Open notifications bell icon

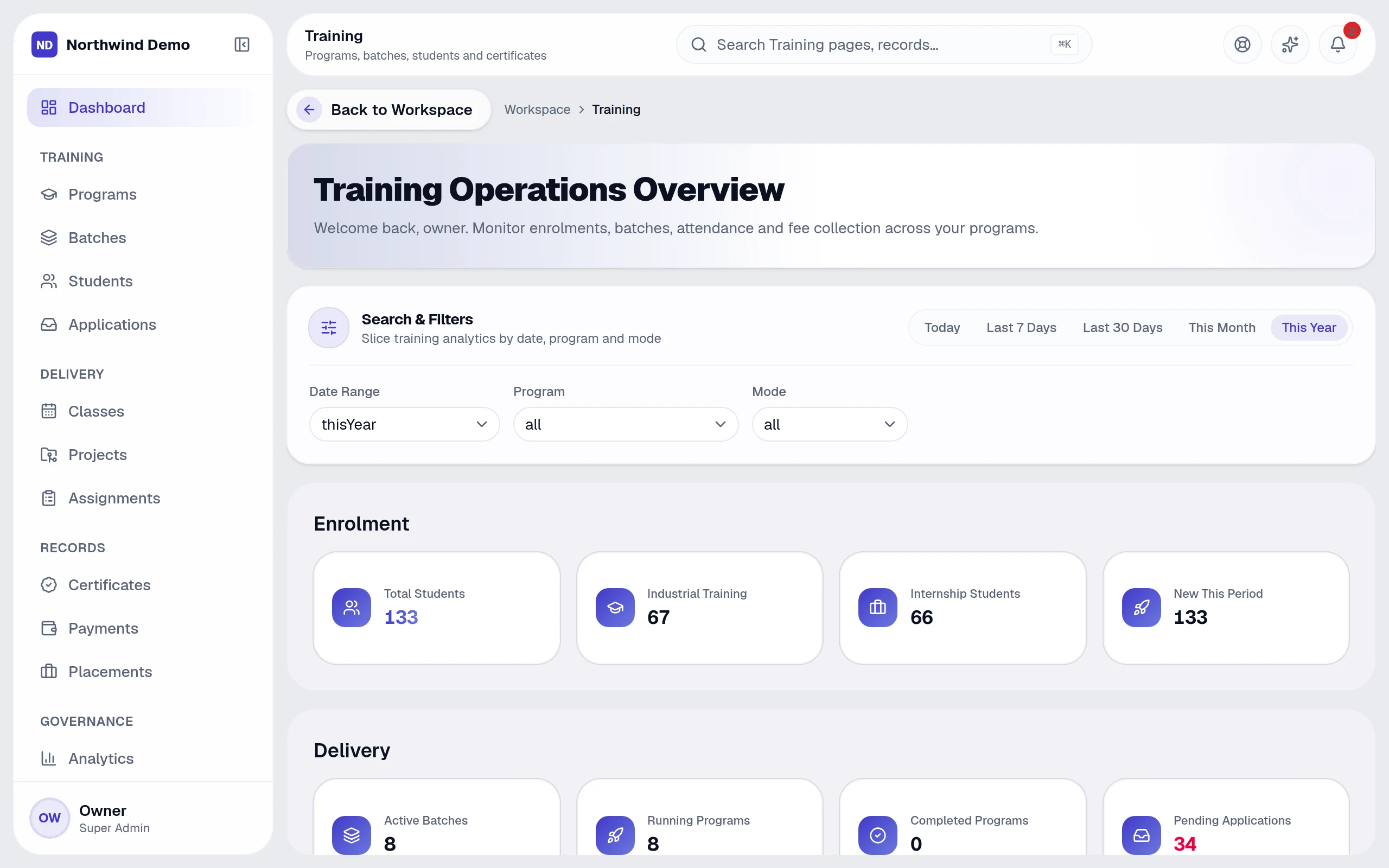tap(1338, 44)
